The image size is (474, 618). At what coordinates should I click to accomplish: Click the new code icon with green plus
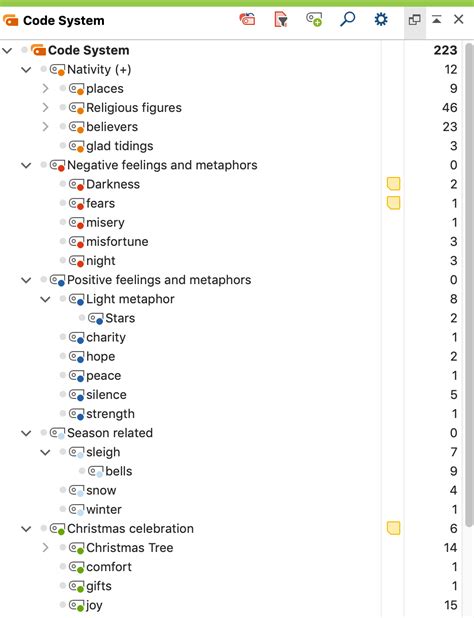314,19
